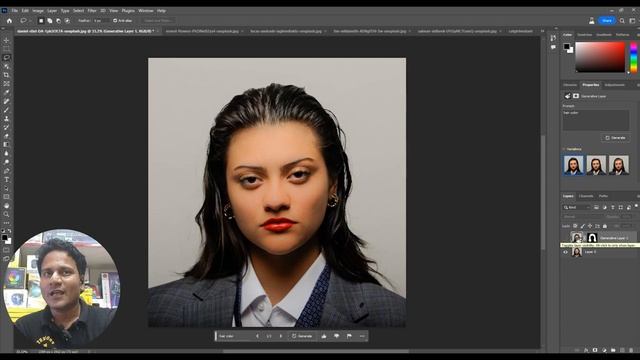Viewport: 640px width, 360px height.
Task: Select the Path Selection tool
Action: coord(6,188)
